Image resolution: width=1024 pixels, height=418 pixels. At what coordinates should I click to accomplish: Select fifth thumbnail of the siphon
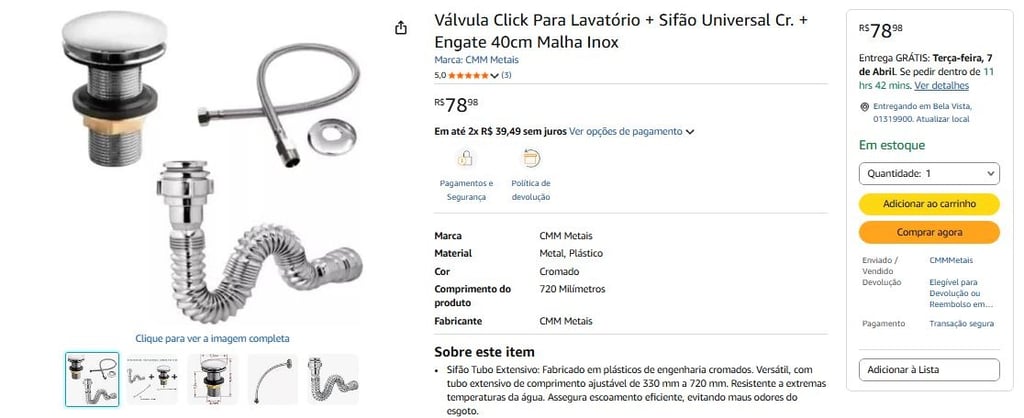pyautogui.click(x=333, y=379)
